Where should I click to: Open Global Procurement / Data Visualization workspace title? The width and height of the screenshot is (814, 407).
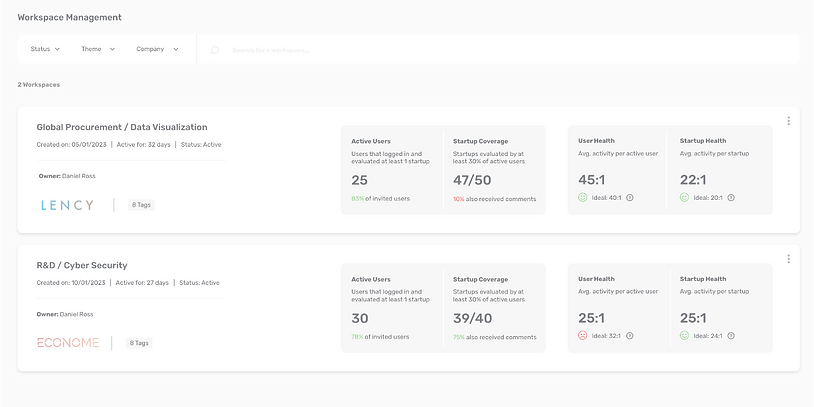(121, 127)
